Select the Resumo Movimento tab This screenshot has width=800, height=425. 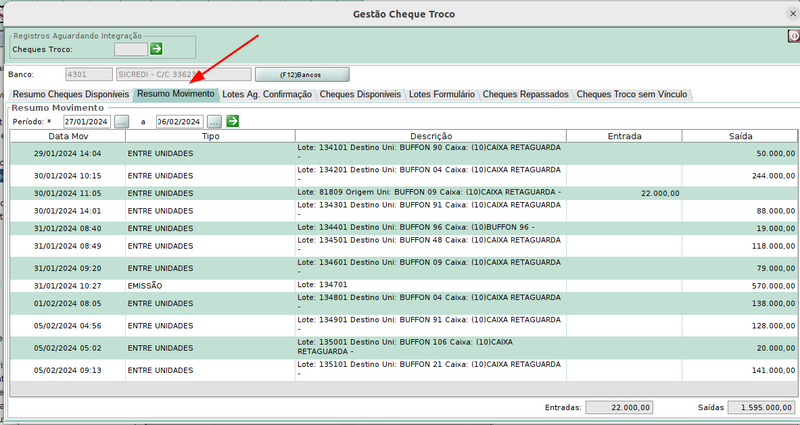click(x=176, y=94)
